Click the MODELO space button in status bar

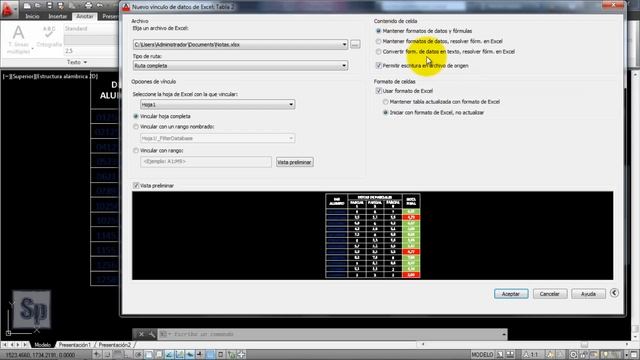coord(482,355)
